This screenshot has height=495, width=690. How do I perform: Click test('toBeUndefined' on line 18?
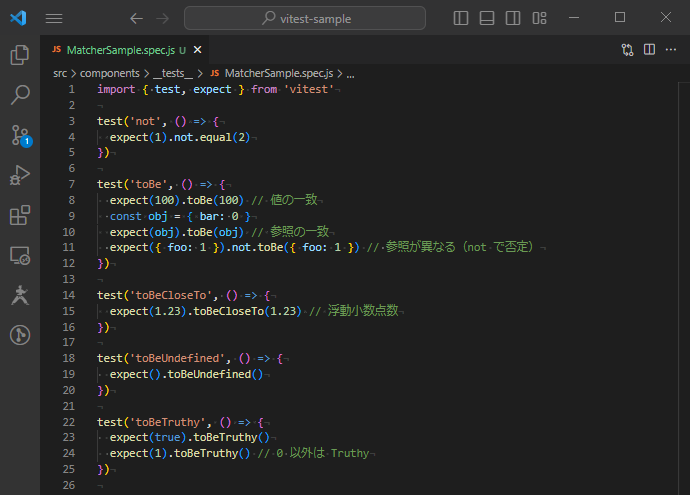[x=161, y=358]
